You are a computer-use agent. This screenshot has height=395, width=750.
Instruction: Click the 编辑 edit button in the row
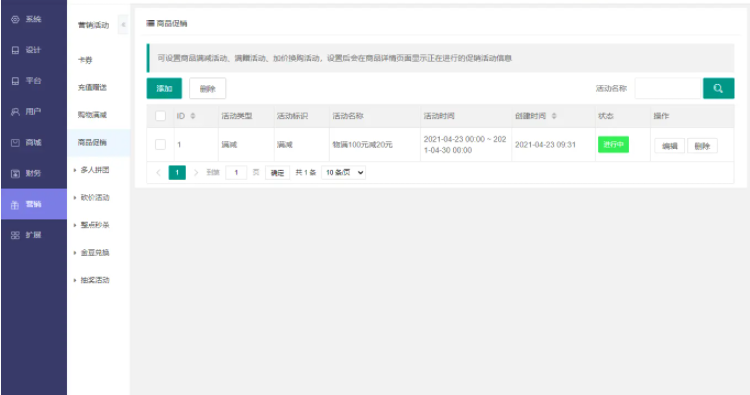point(669,146)
